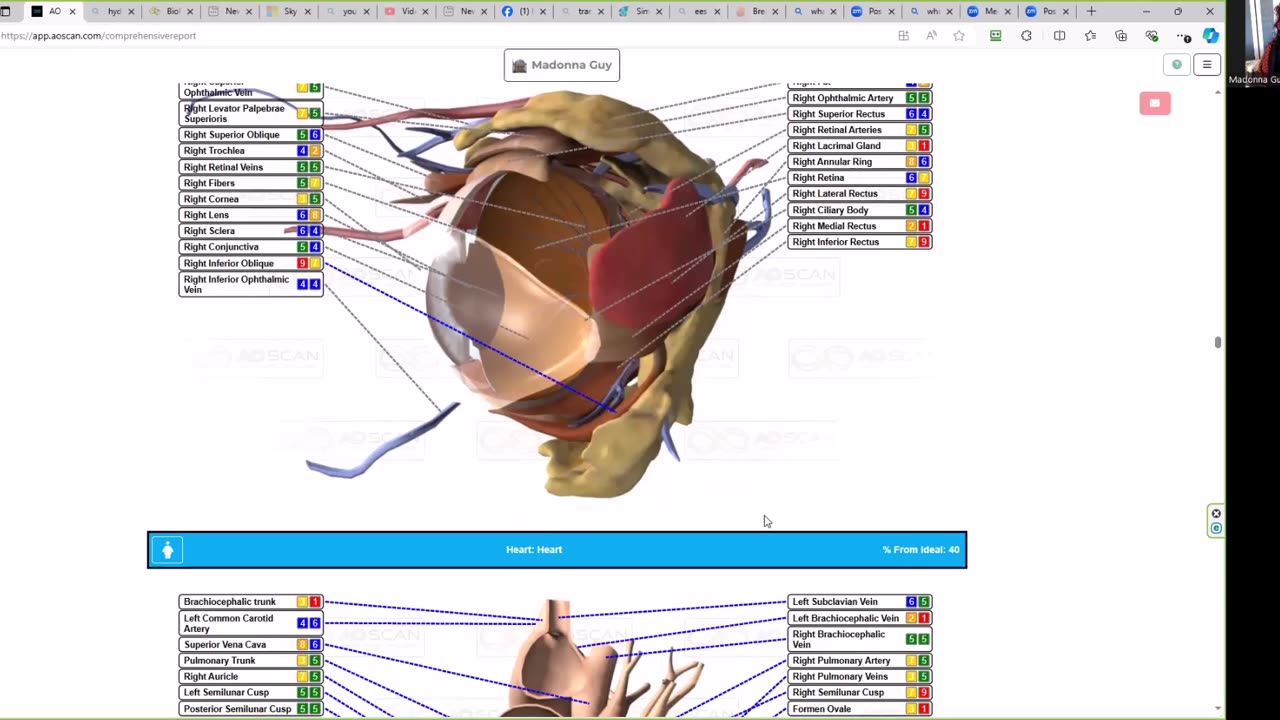This screenshot has width=1280, height=720.
Task: Click the building icon beside Madonna Guy
Action: pos(519,66)
